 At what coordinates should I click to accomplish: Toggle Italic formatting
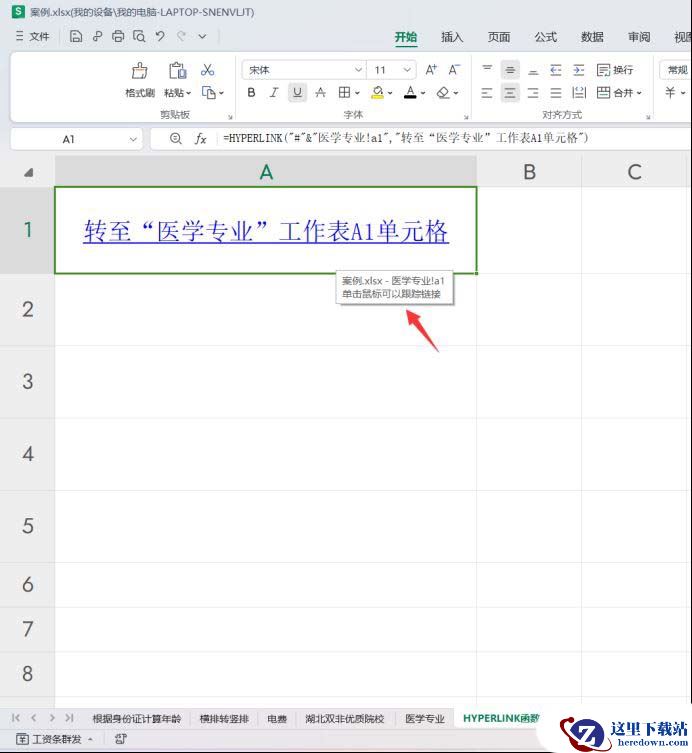(274, 93)
